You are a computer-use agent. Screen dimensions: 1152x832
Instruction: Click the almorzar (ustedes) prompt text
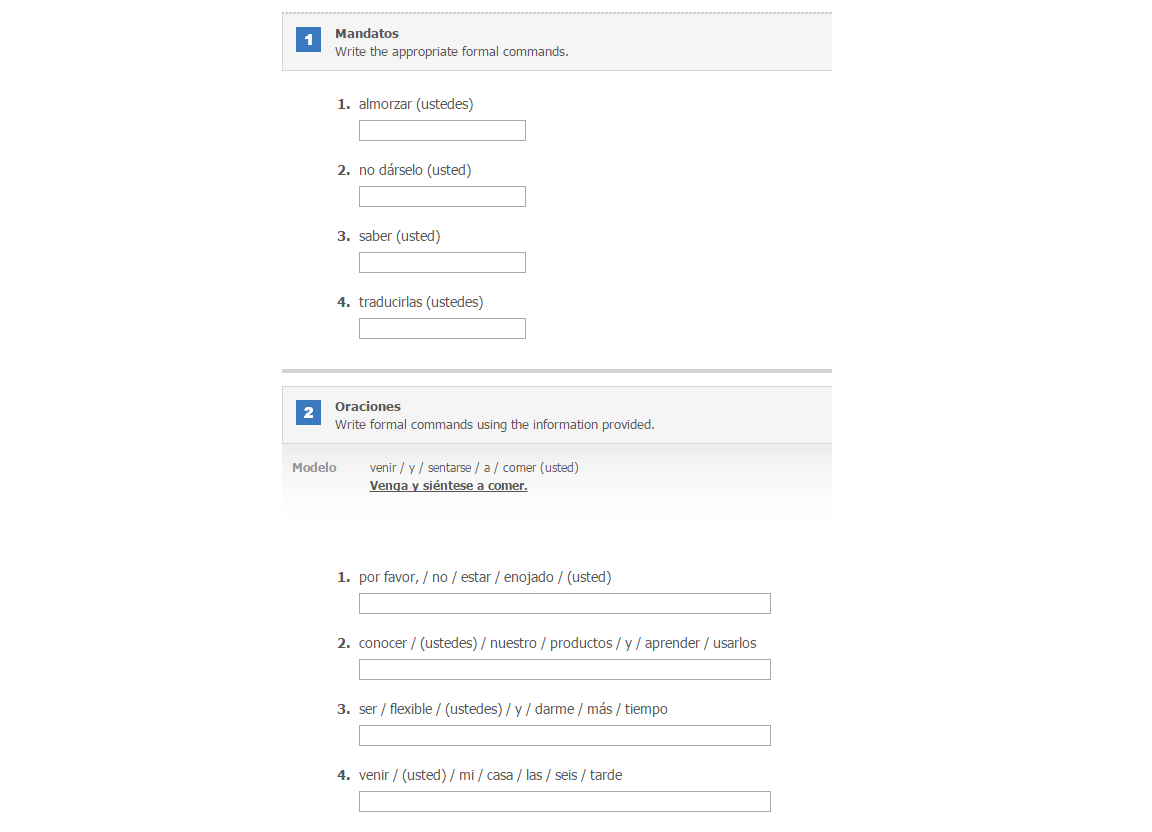[x=416, y=104]
